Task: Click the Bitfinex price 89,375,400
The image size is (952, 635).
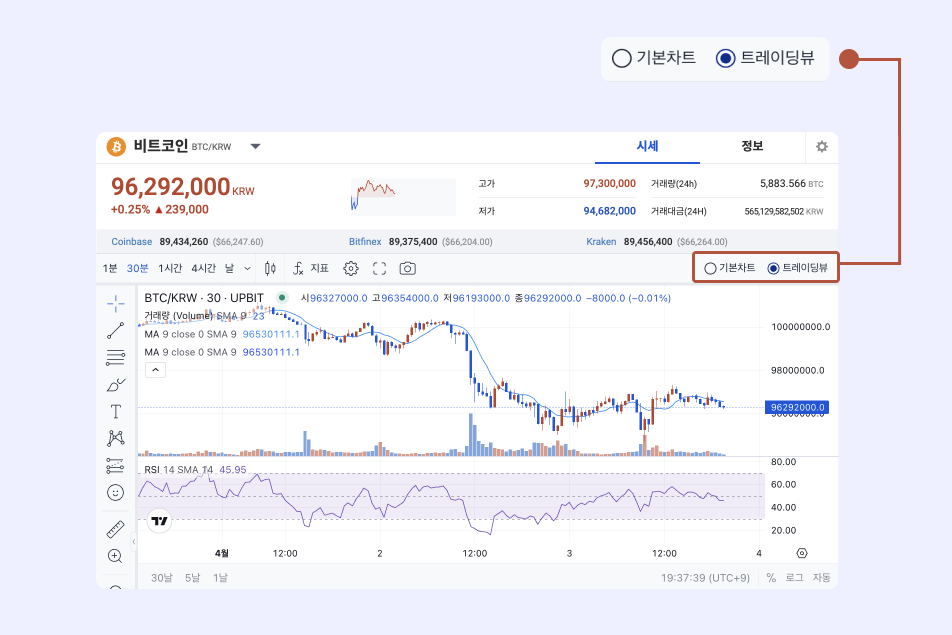Action: point(413,242)
